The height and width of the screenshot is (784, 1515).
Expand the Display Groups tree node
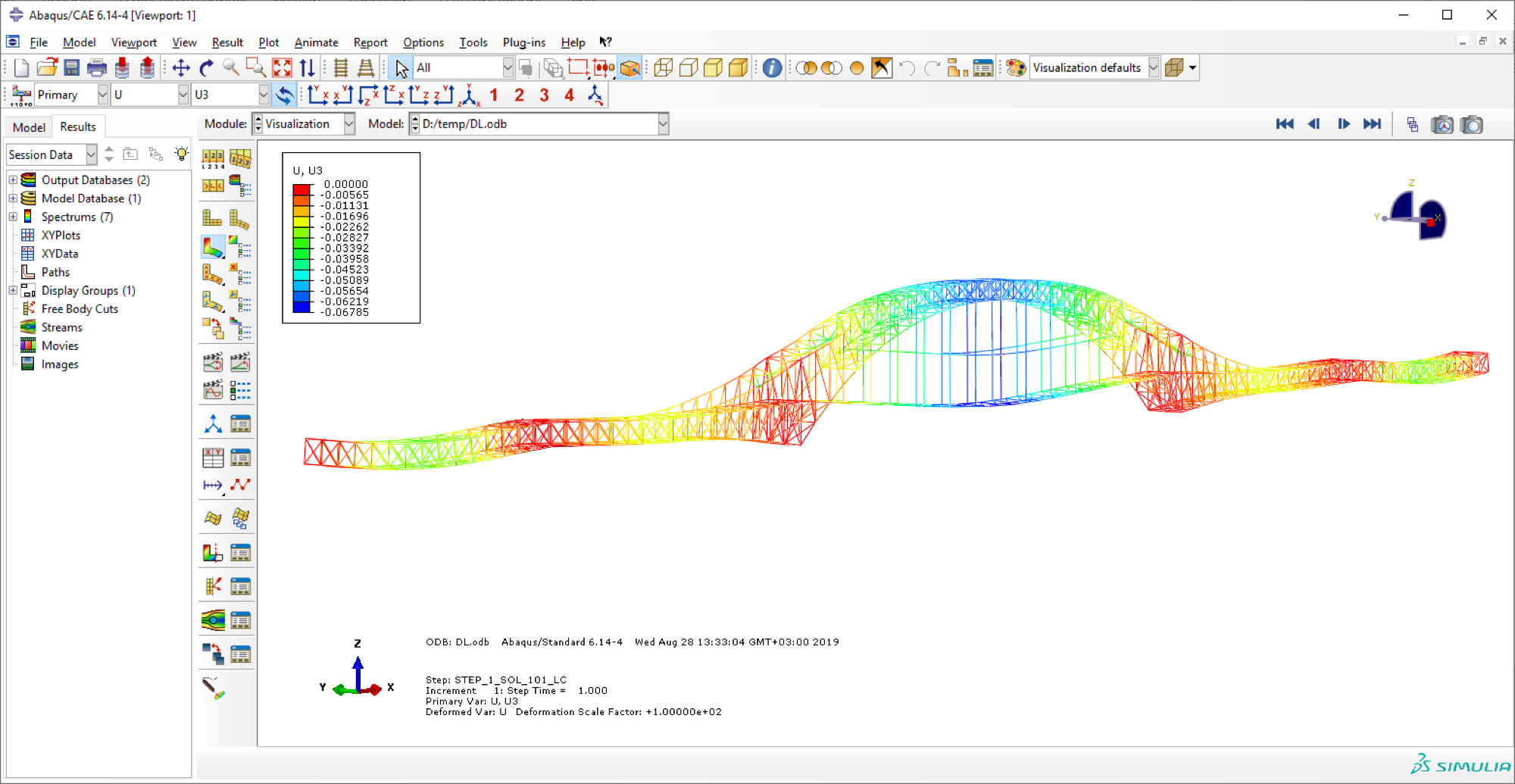tap(13, 290)
